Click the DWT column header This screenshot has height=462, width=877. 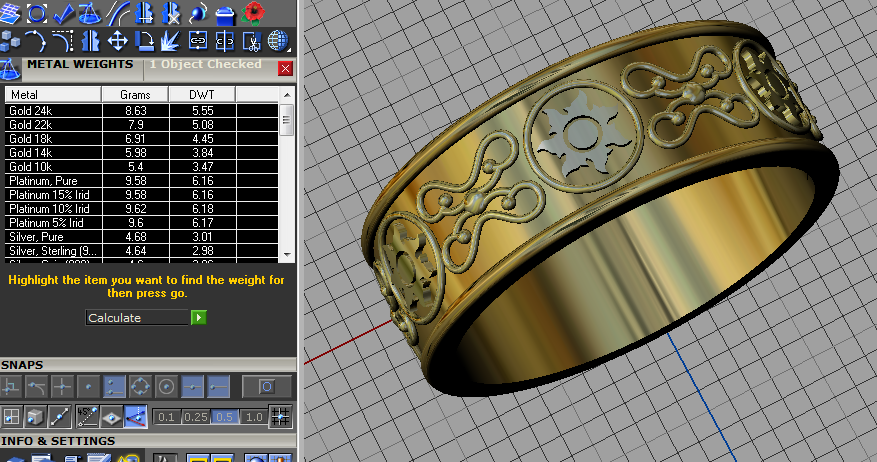coord(202,94)
